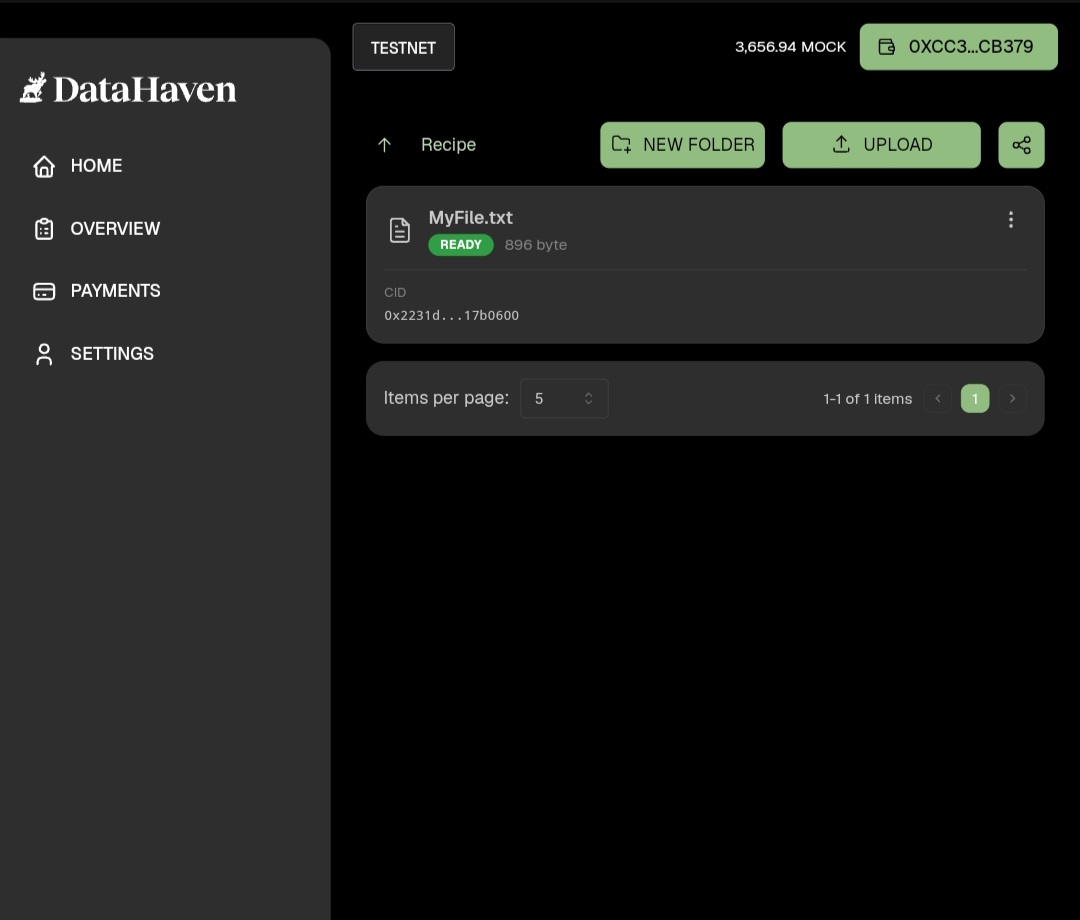Click the 896 byte file size
Viewport: 1080px width, 920px height.
pyautogui.click(x=536, y=245)
